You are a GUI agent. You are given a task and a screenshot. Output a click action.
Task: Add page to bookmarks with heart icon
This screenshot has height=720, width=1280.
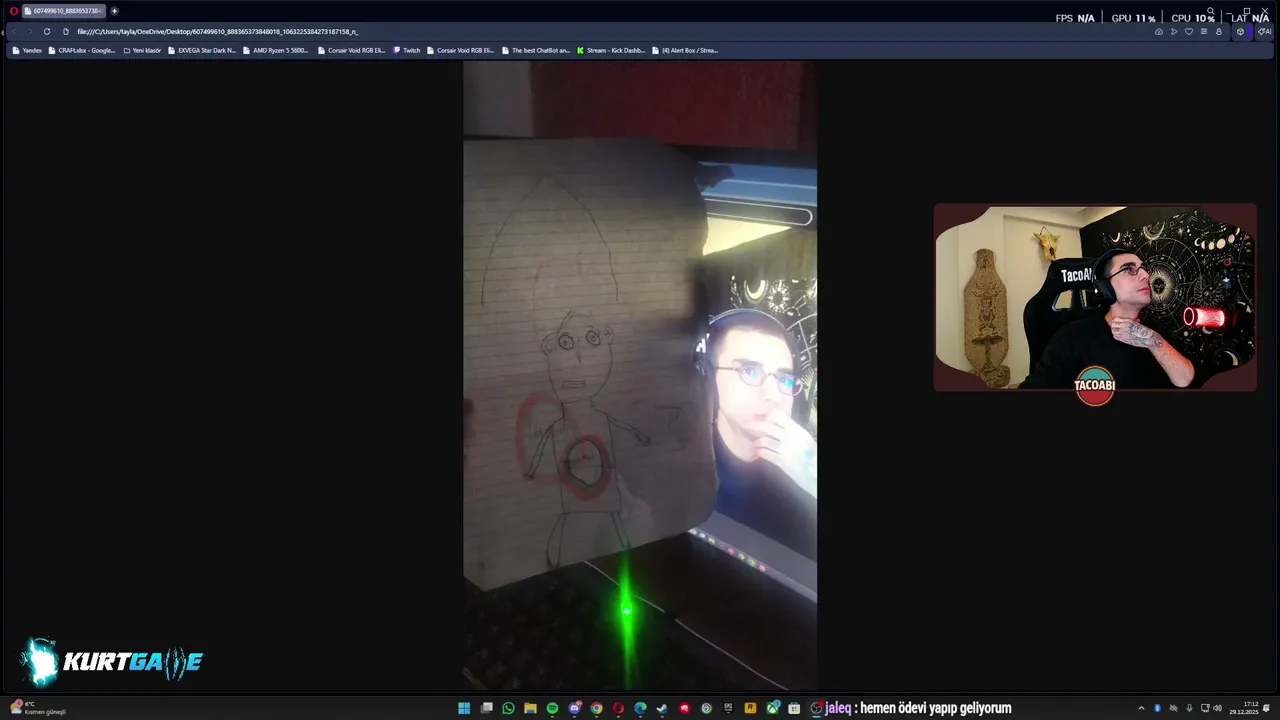(1189, 32)
